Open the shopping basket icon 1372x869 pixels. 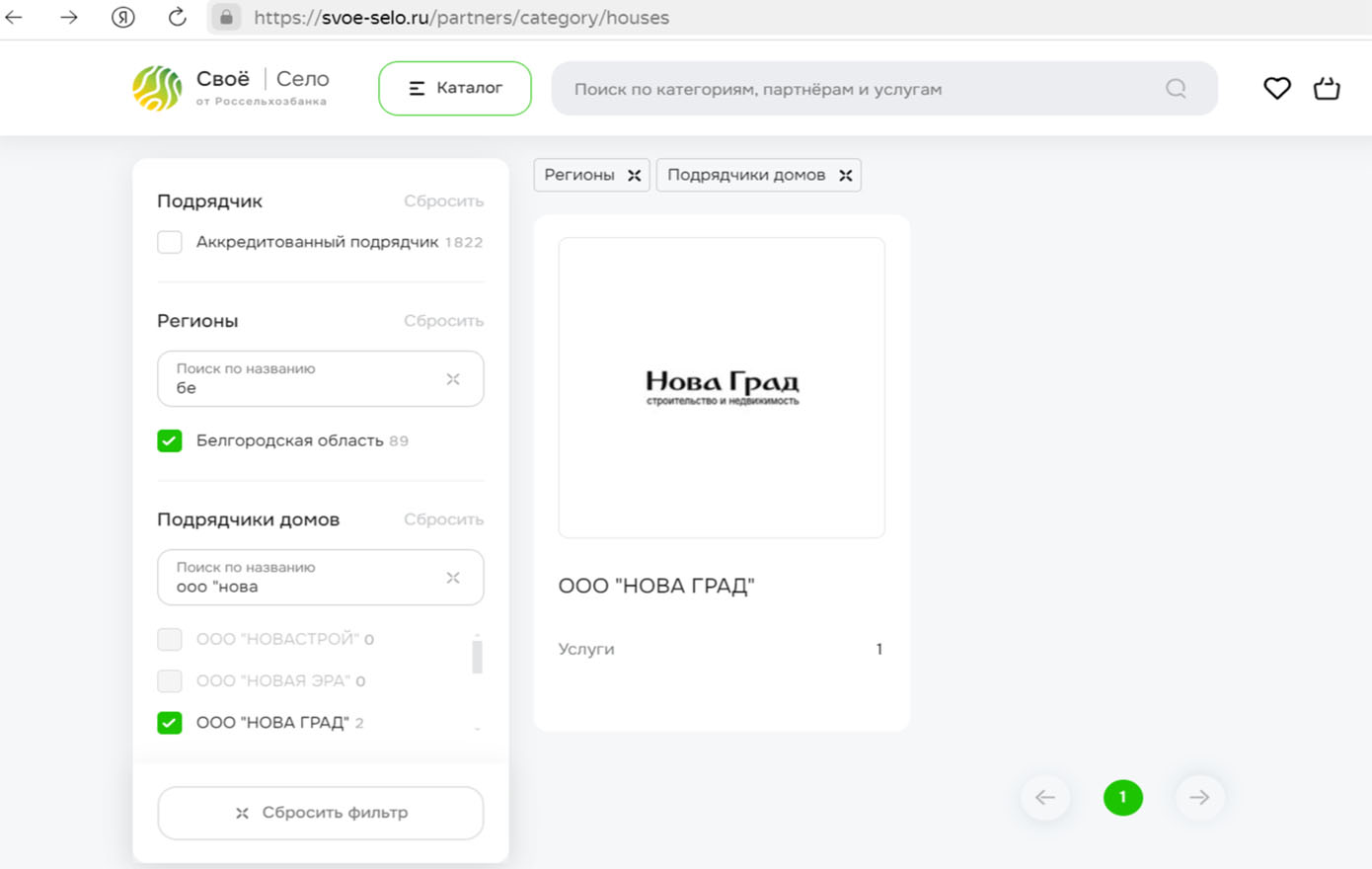pos(1327,88)
